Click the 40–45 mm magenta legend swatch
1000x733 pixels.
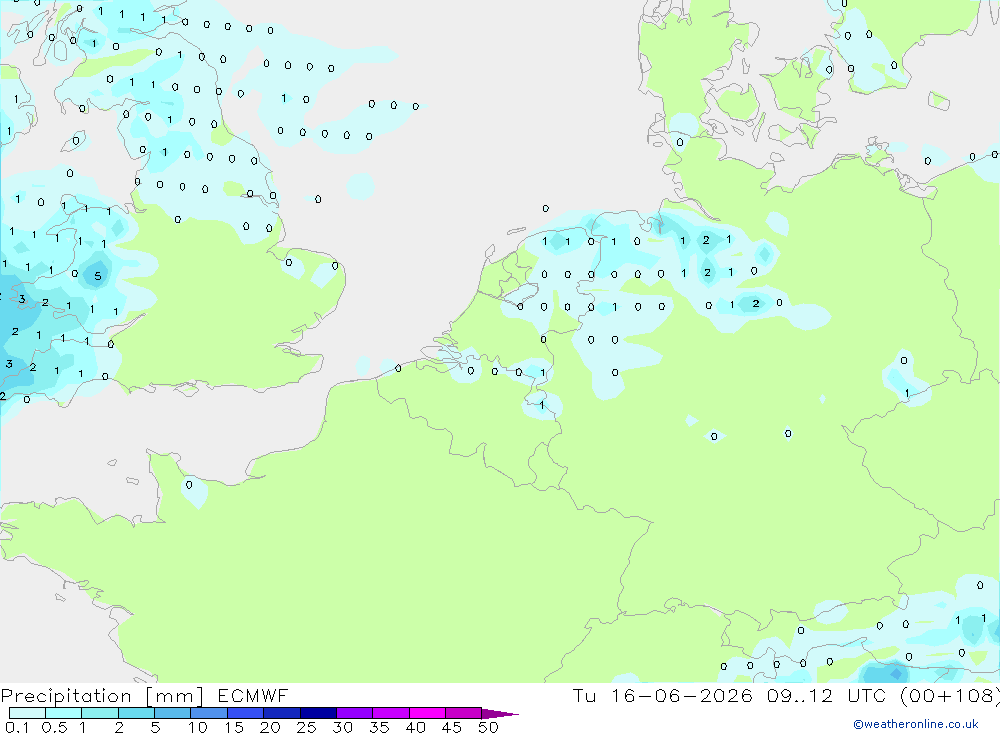427,713
